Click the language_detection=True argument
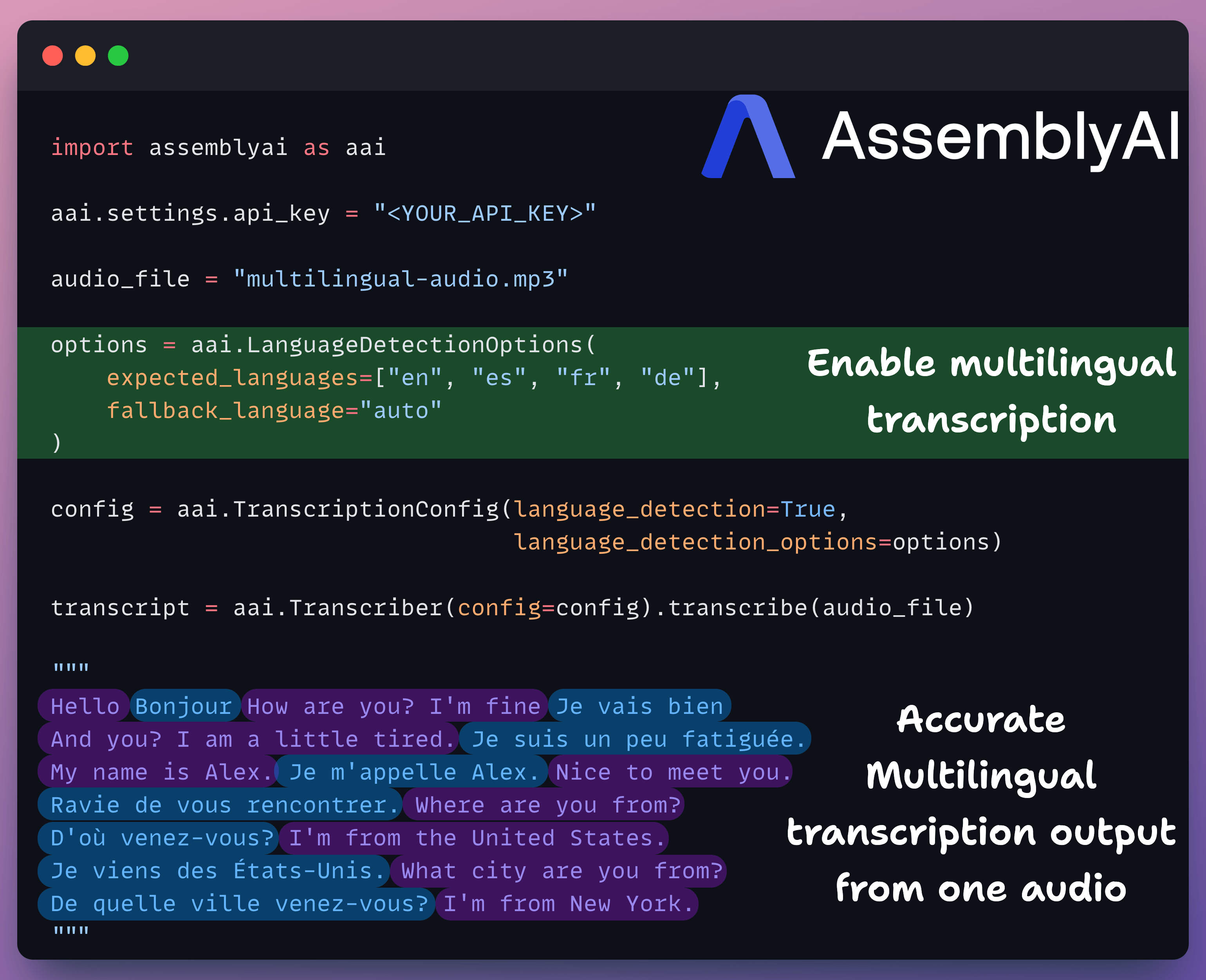1206x980 pixels. pyautogui.click(x=674, y=509)
